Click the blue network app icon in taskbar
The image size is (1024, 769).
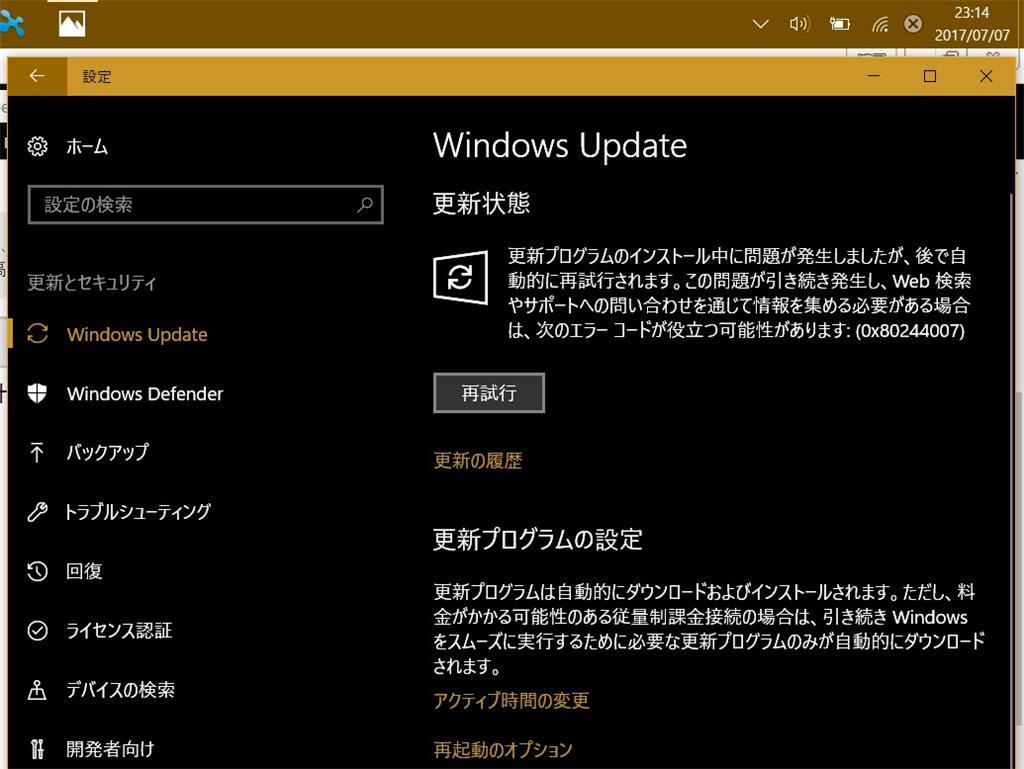(12, 24)
